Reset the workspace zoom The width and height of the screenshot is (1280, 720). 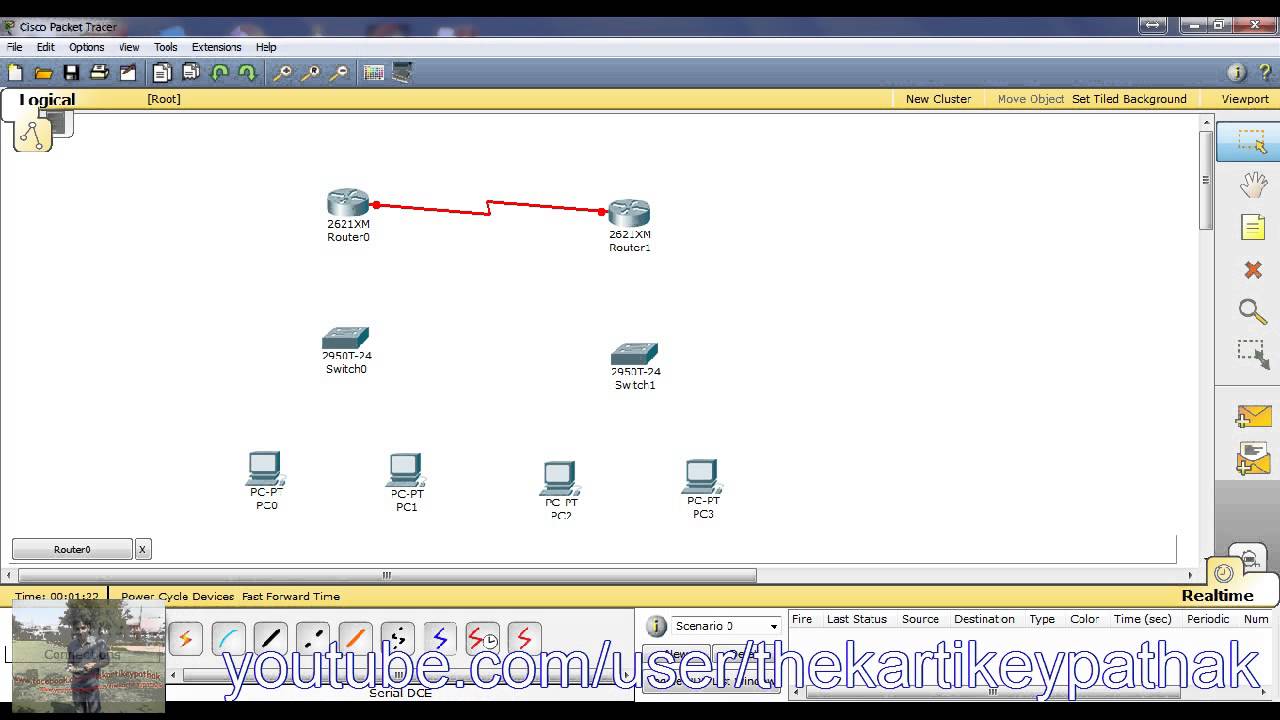click(311, 73)
